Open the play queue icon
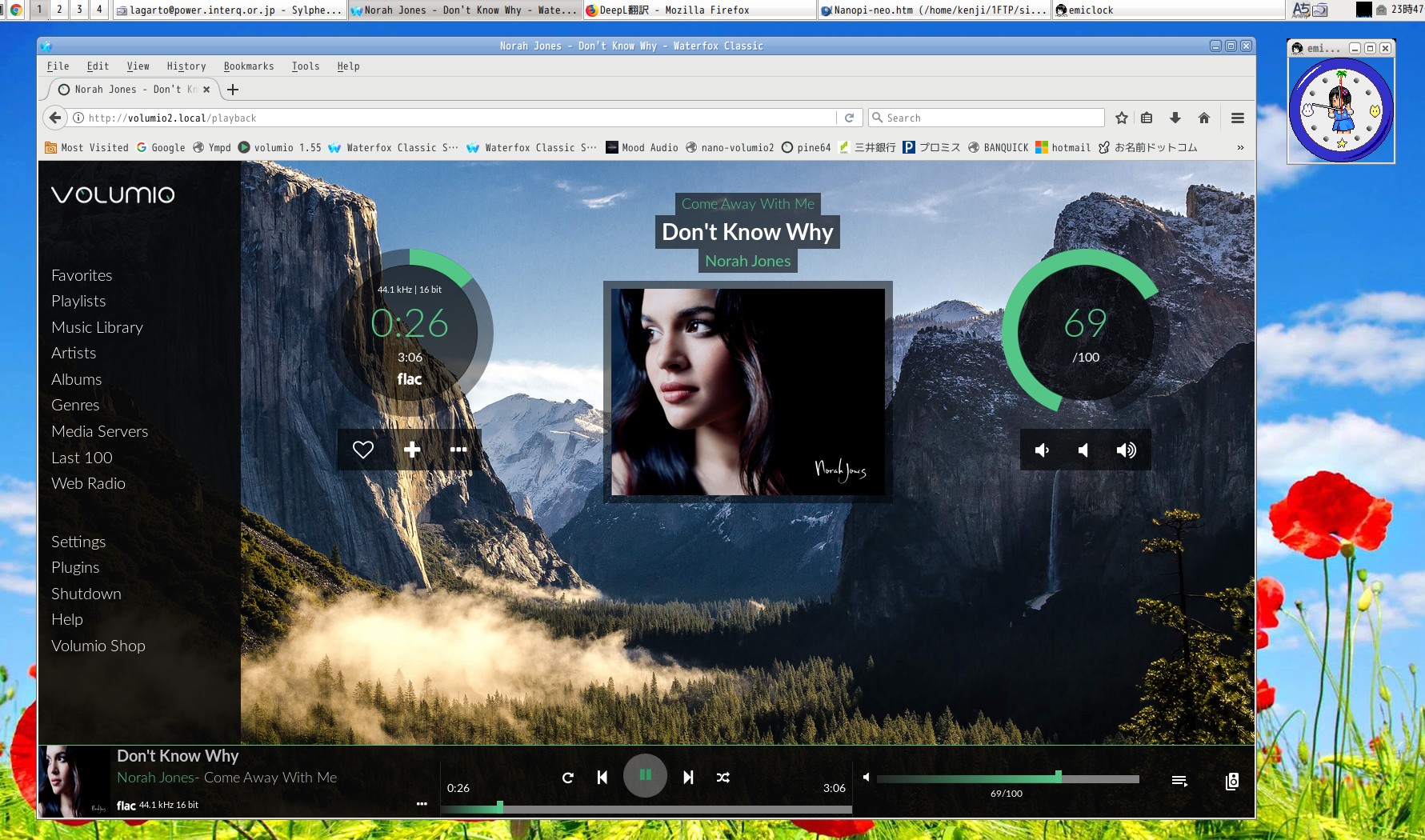The image size is (1425, 840). click(1179, 781)
